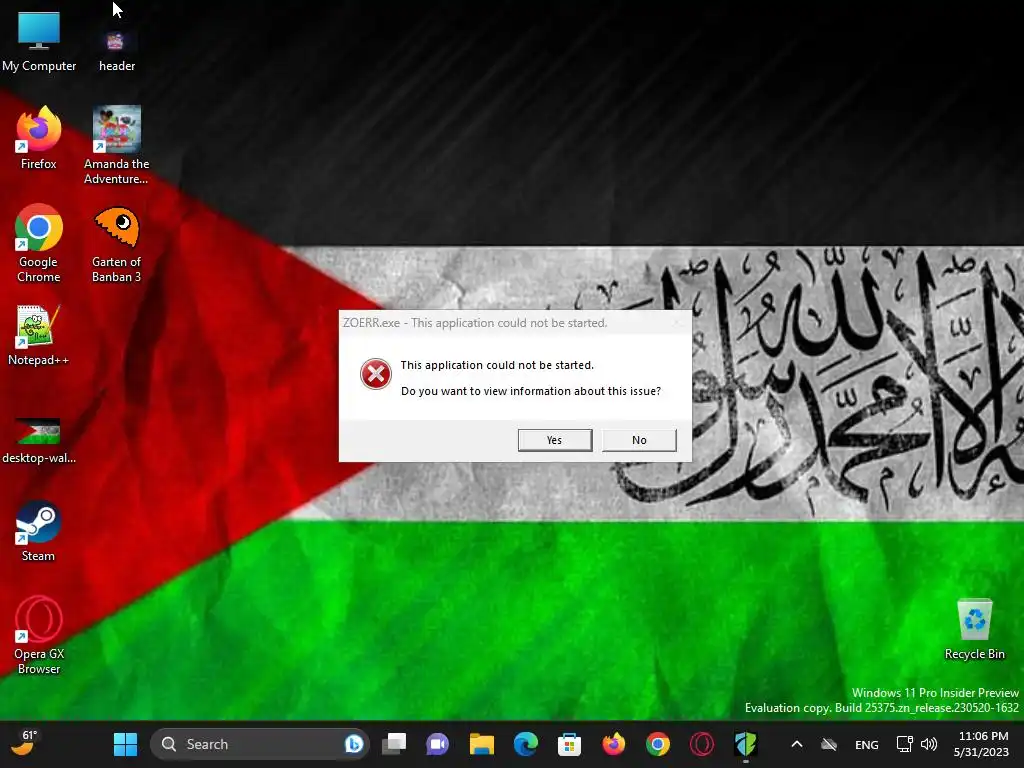The height and width of the screenshot is (768, 1024).
Task: Open the My Computer desktop icon
Action: pos(39,42)
